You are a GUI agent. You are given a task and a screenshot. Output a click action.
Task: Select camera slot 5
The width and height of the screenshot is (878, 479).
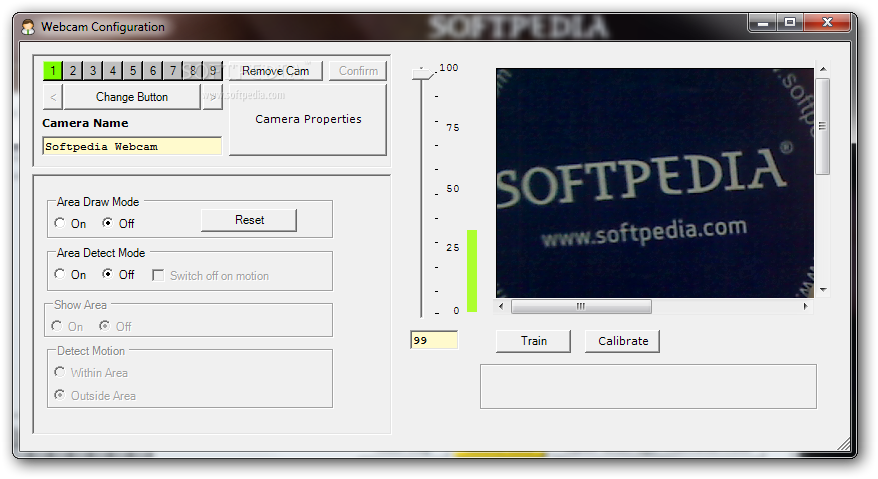click(x=133, y=71)
